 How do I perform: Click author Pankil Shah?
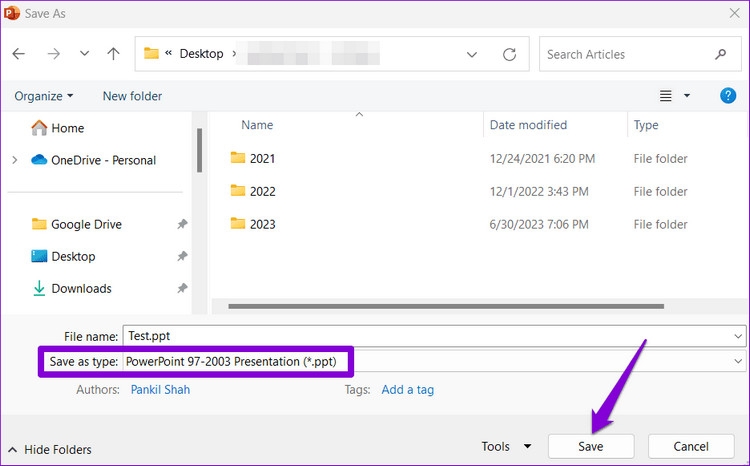[160, 389]
